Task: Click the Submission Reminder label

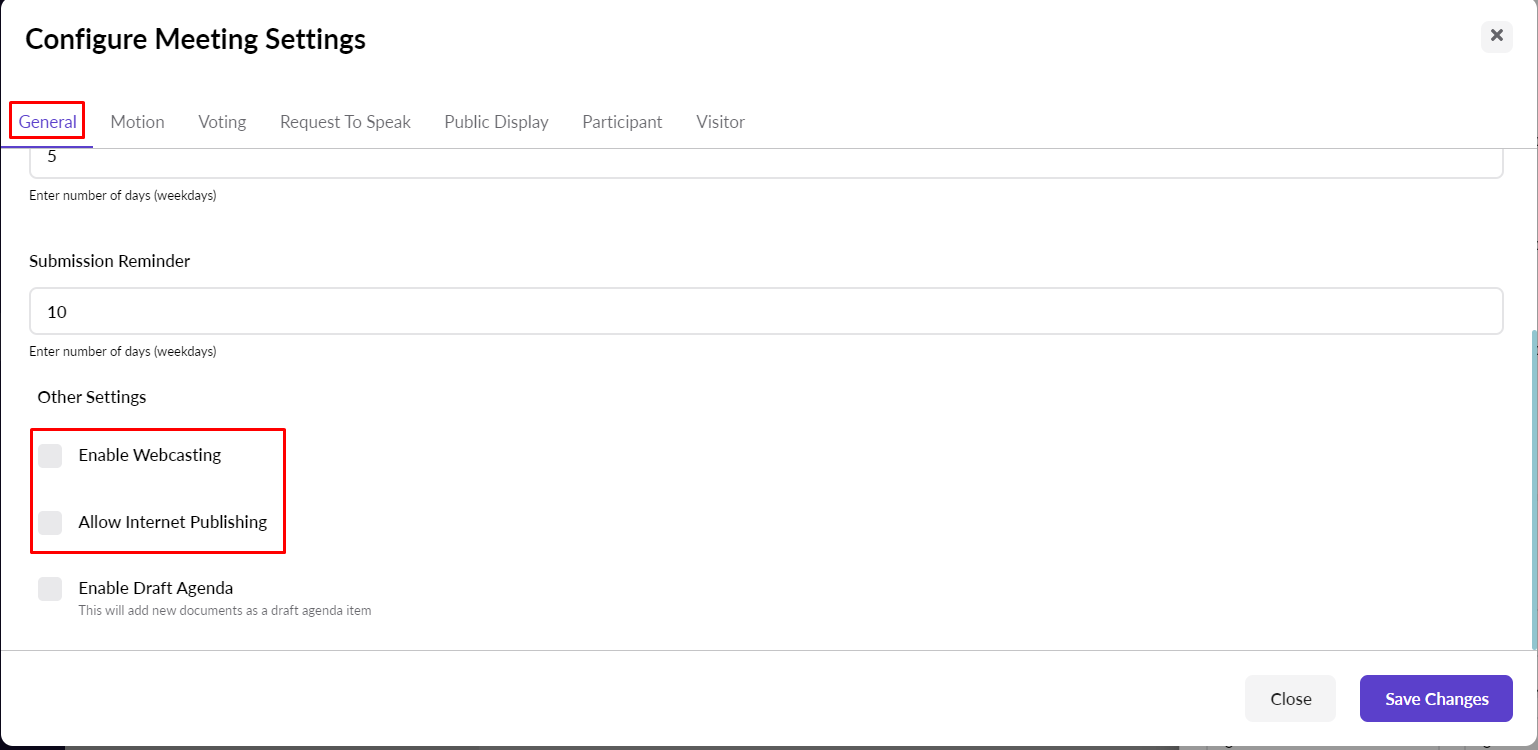Action: (x=110, y=261)
